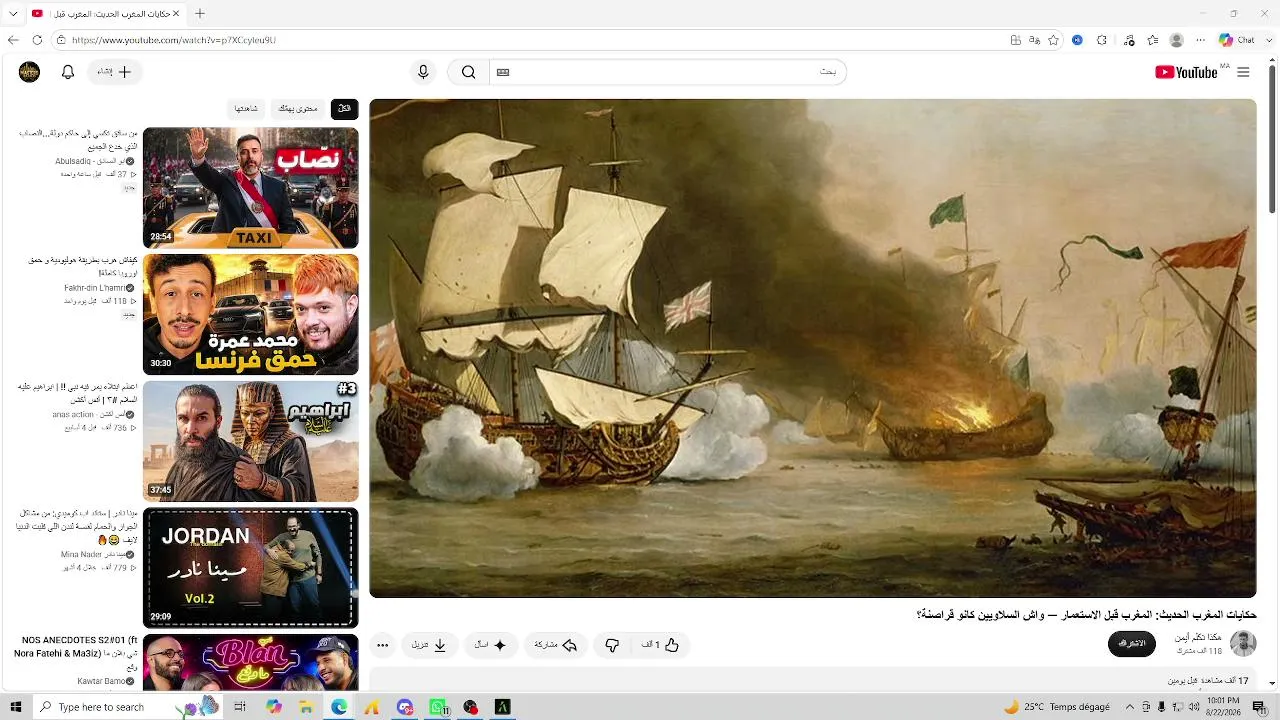Open the video owner's channel avatar

pyautogui.click(x=1243, y=644)
